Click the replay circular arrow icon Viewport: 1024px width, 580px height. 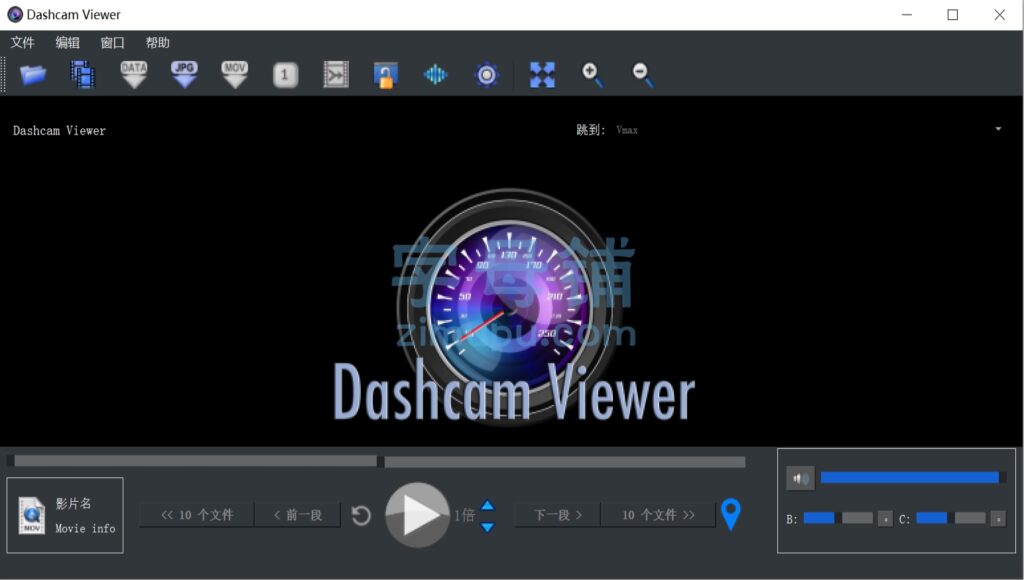click(x=361, y=515)
